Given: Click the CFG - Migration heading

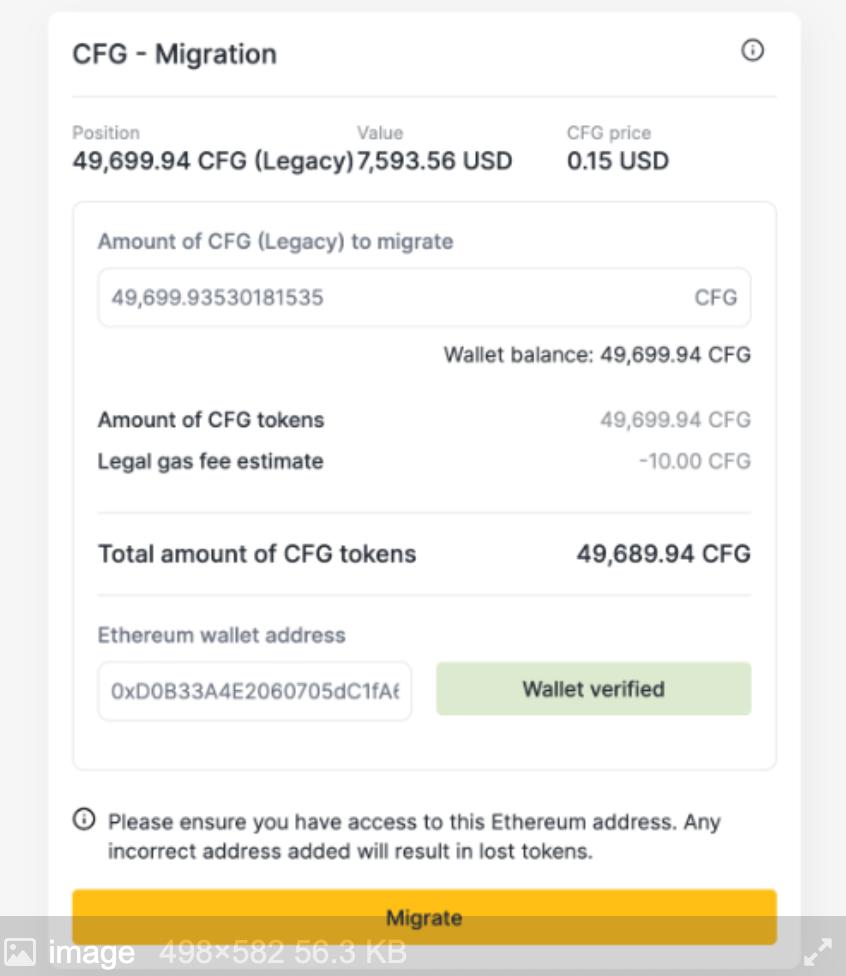Looking at the screenshot, I should 175,54.
